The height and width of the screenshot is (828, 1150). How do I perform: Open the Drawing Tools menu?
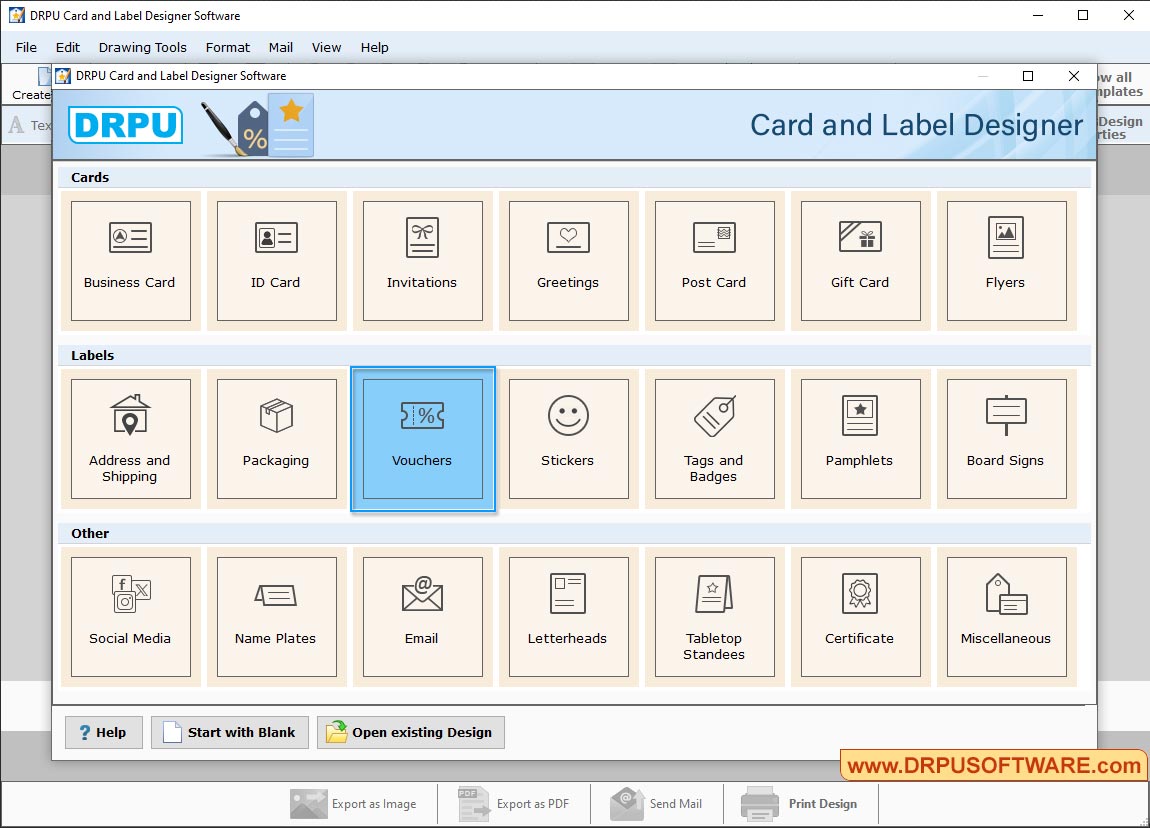(142, 47)
